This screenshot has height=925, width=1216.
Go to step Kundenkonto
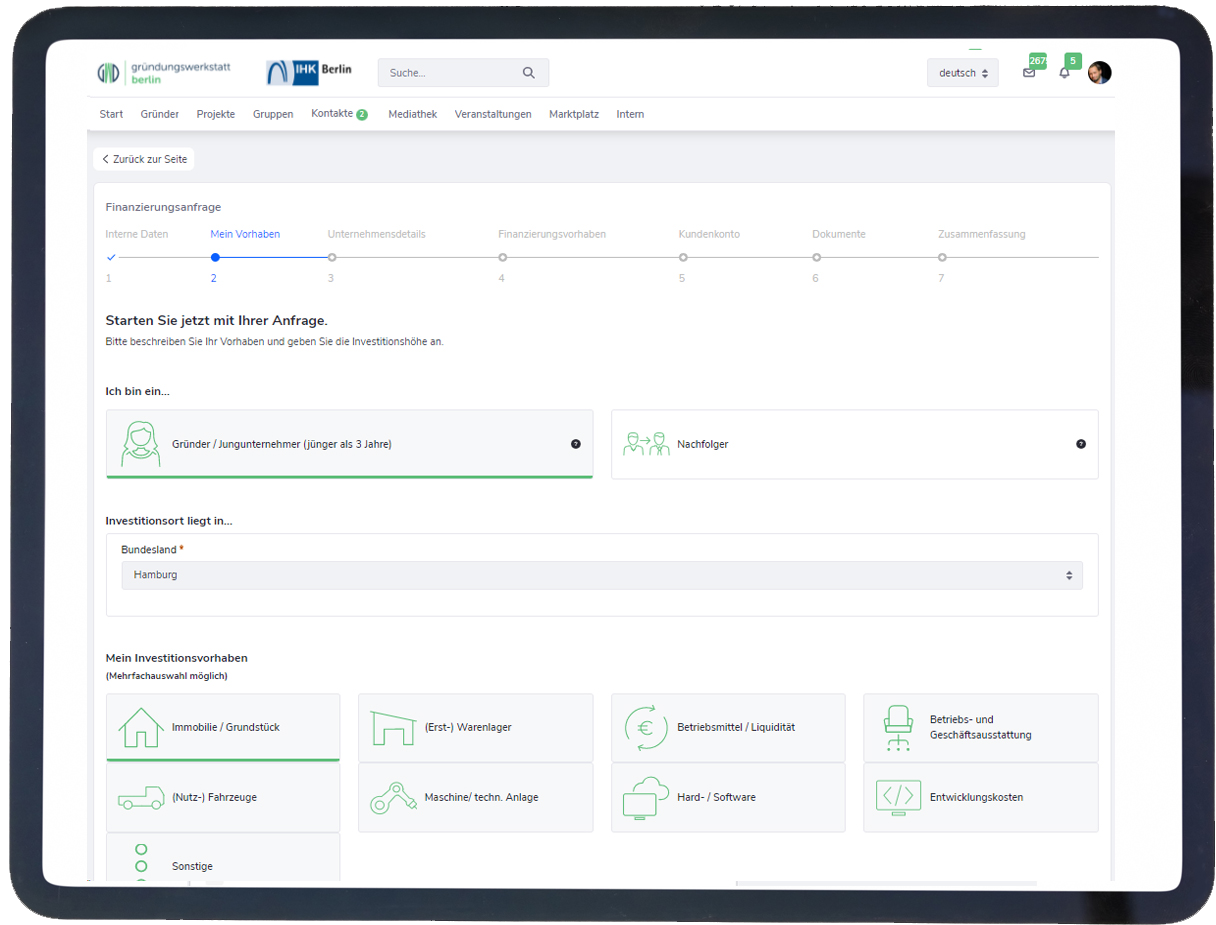[709, 234]
